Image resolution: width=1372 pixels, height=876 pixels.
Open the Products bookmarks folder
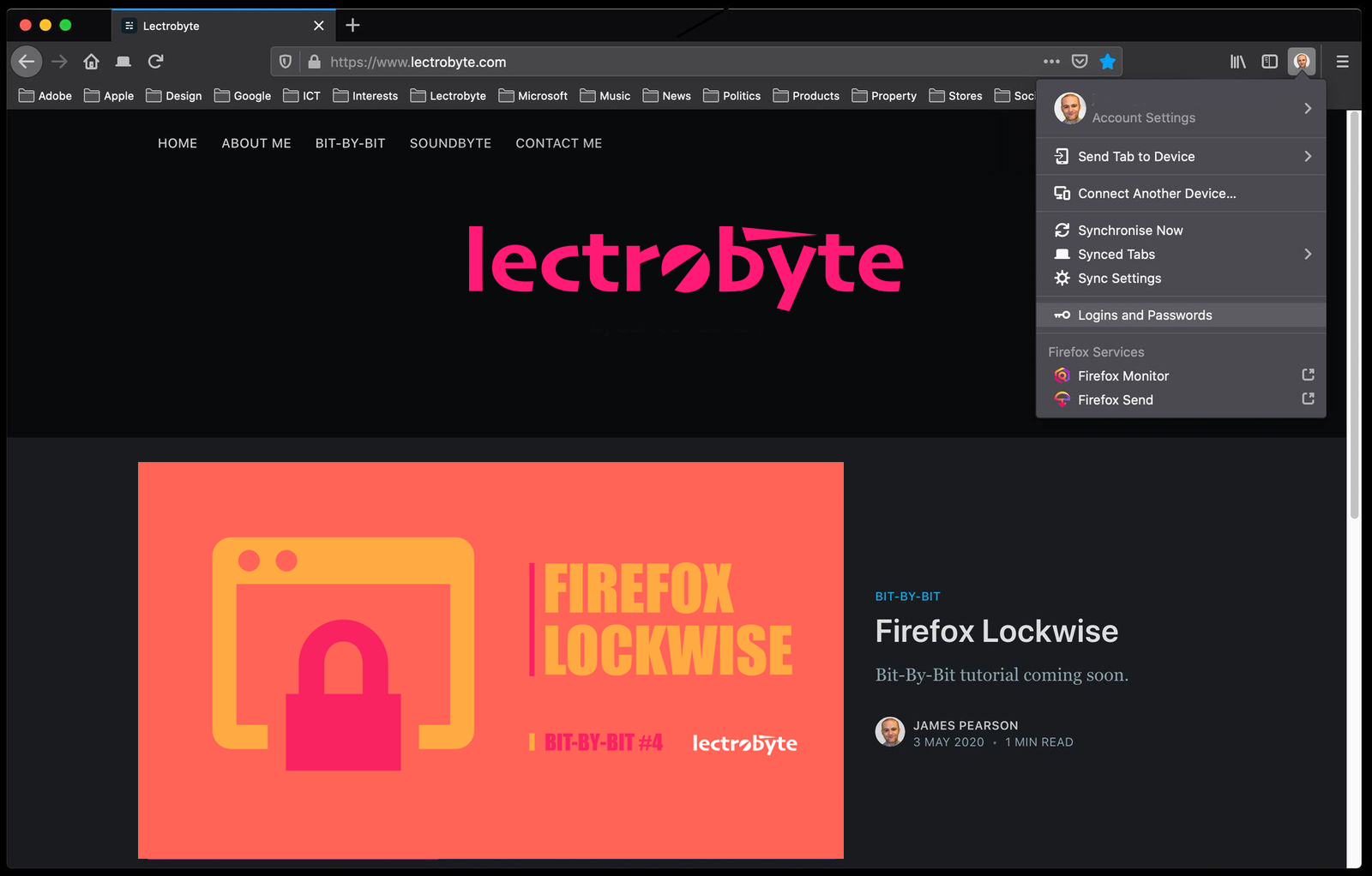point(807,96)
